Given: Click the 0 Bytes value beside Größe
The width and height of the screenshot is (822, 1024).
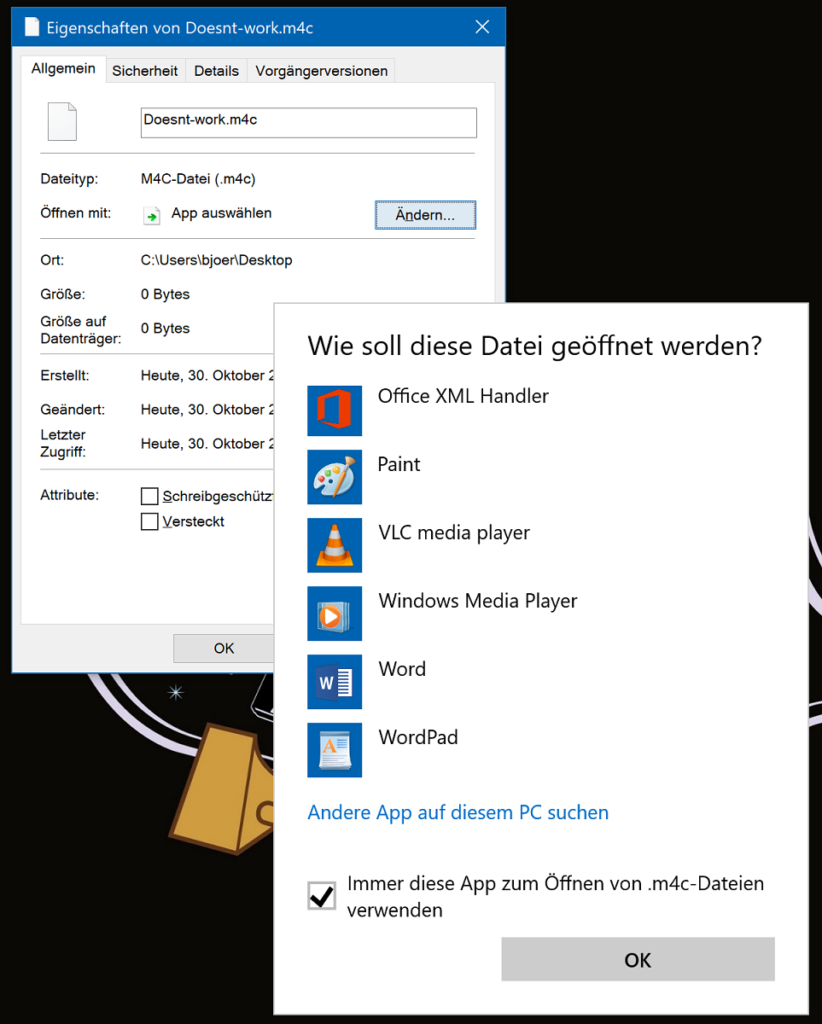Looking at the screenshot, I should point(165,294).
